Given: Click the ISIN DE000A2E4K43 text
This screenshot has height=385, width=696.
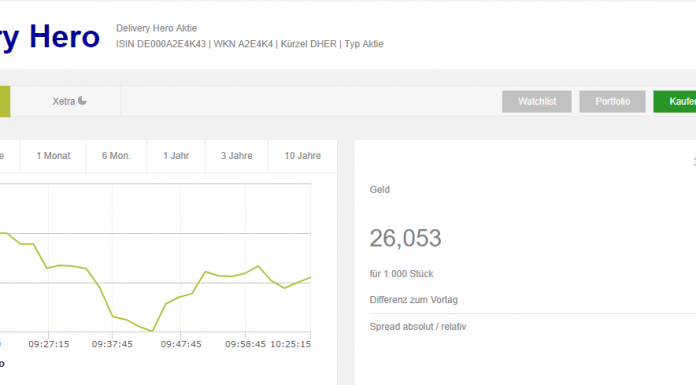Looking at the screenshot, I should [161, 44].
